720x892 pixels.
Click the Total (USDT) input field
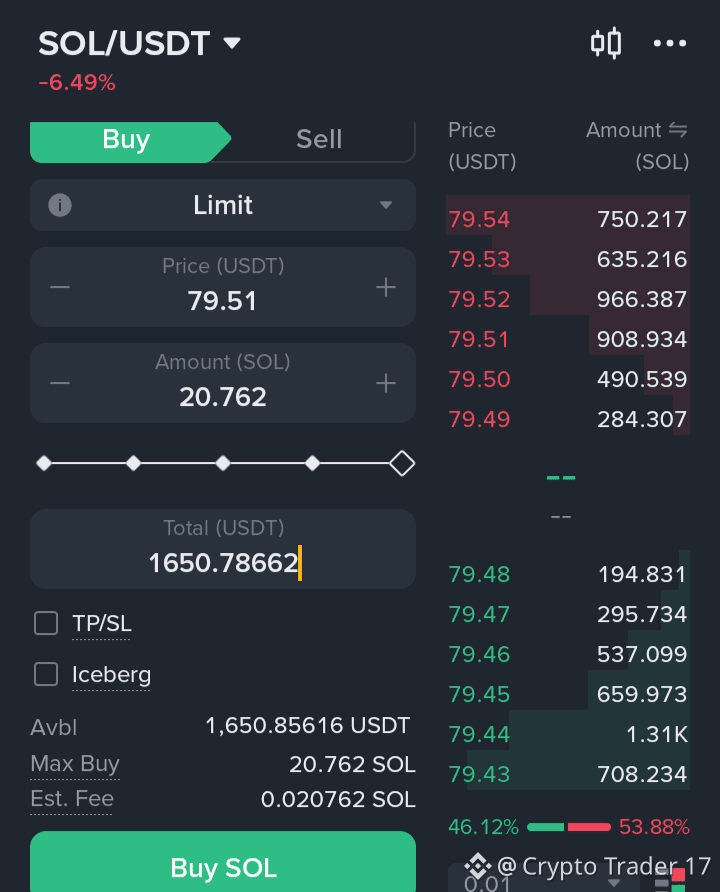pyautogui.click(x=223, y=549)
